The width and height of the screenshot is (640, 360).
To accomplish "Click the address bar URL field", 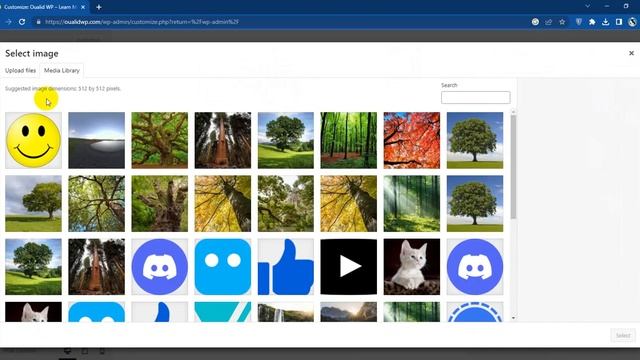I will tap(282, 22).
